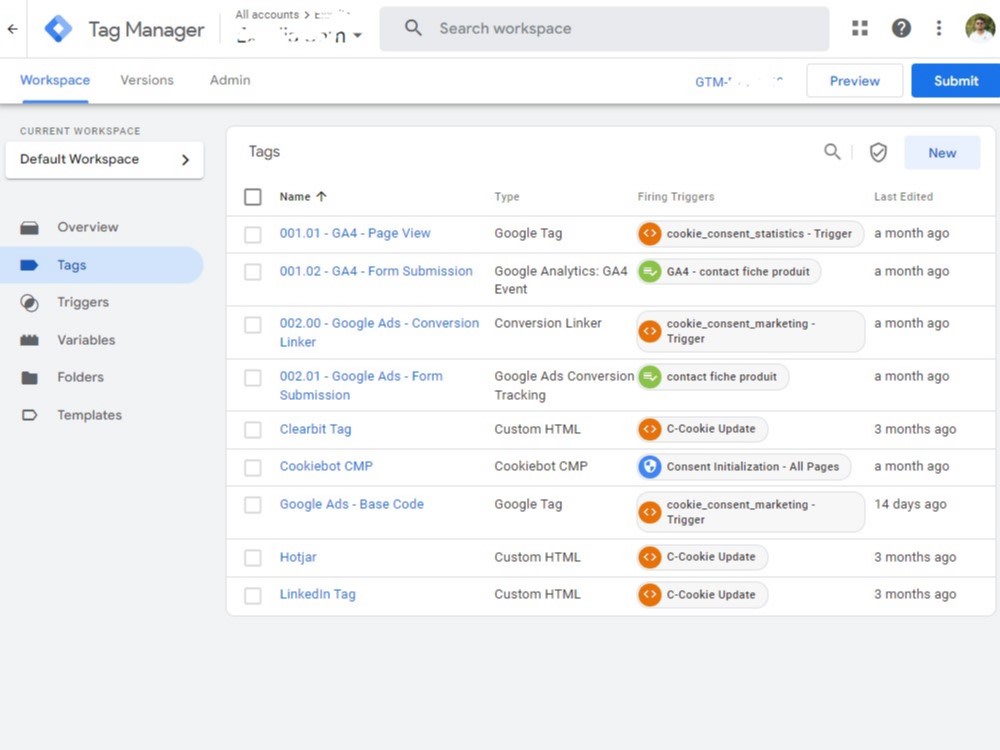Check the Cookiebot CMP row checkbox
Screen dimensions: 1000x750
point(253,467)
